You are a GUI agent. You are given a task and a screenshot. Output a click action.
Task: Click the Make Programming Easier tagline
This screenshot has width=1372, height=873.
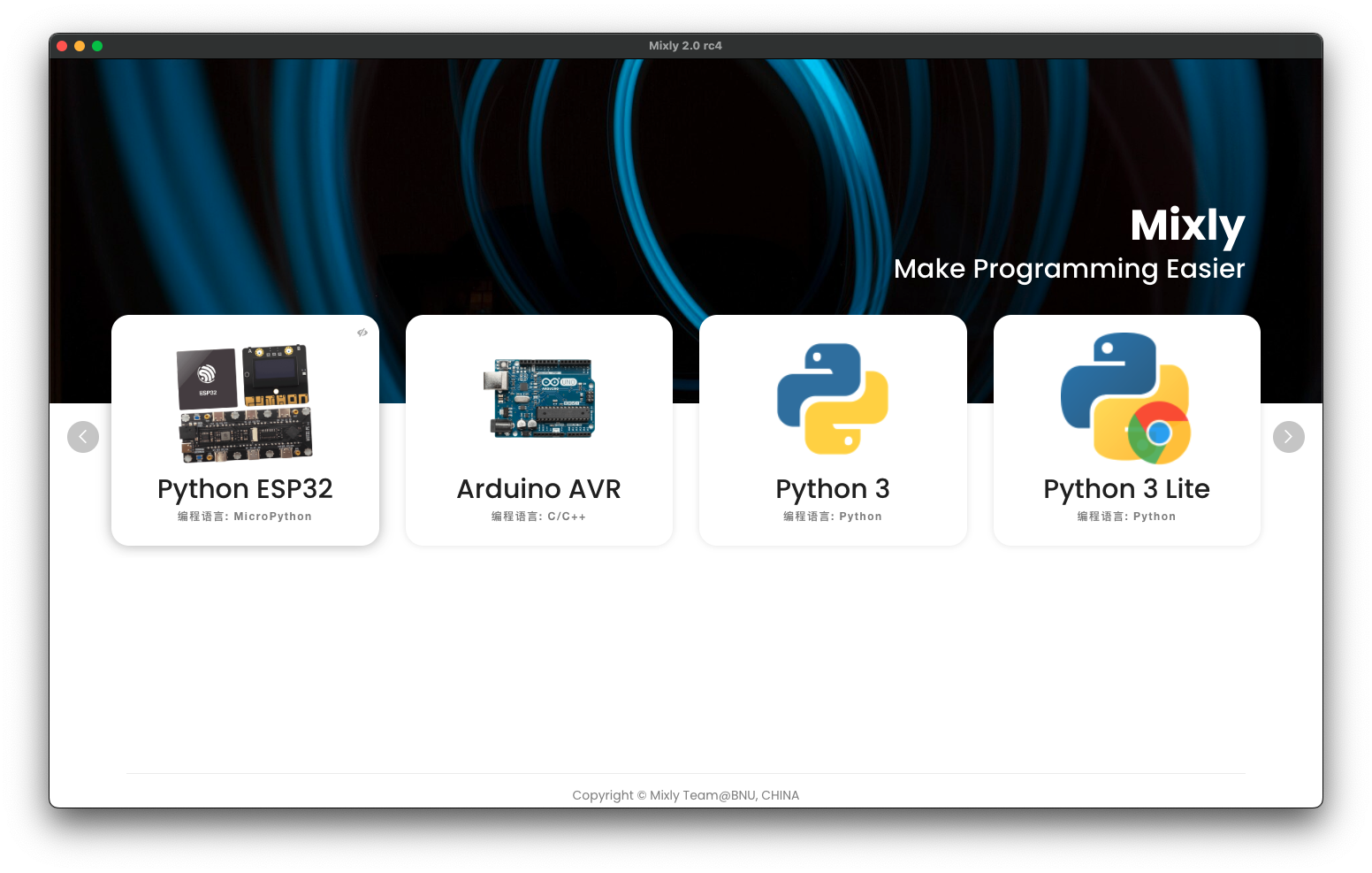[x=1069, y=269]
